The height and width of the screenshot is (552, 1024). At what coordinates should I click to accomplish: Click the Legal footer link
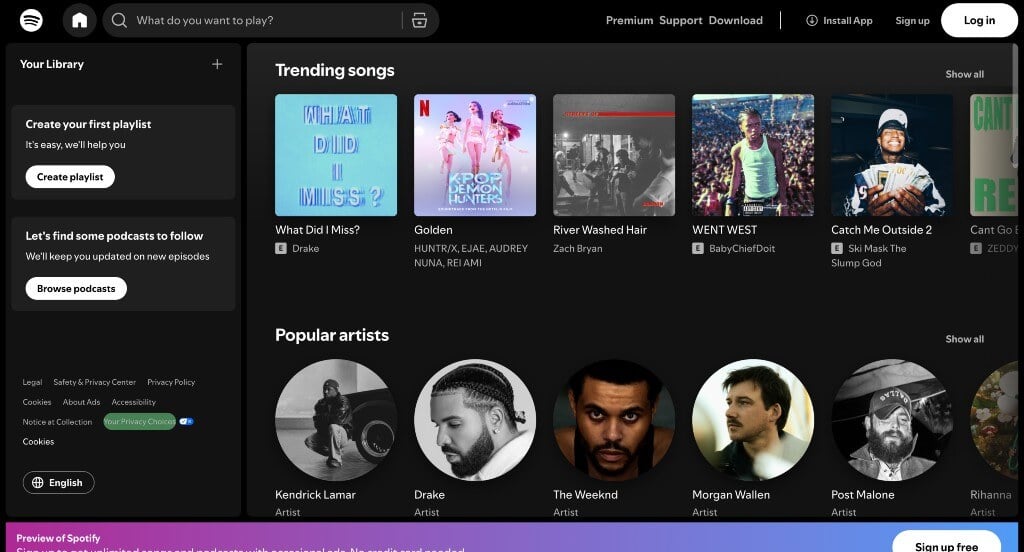click(32, 382)
